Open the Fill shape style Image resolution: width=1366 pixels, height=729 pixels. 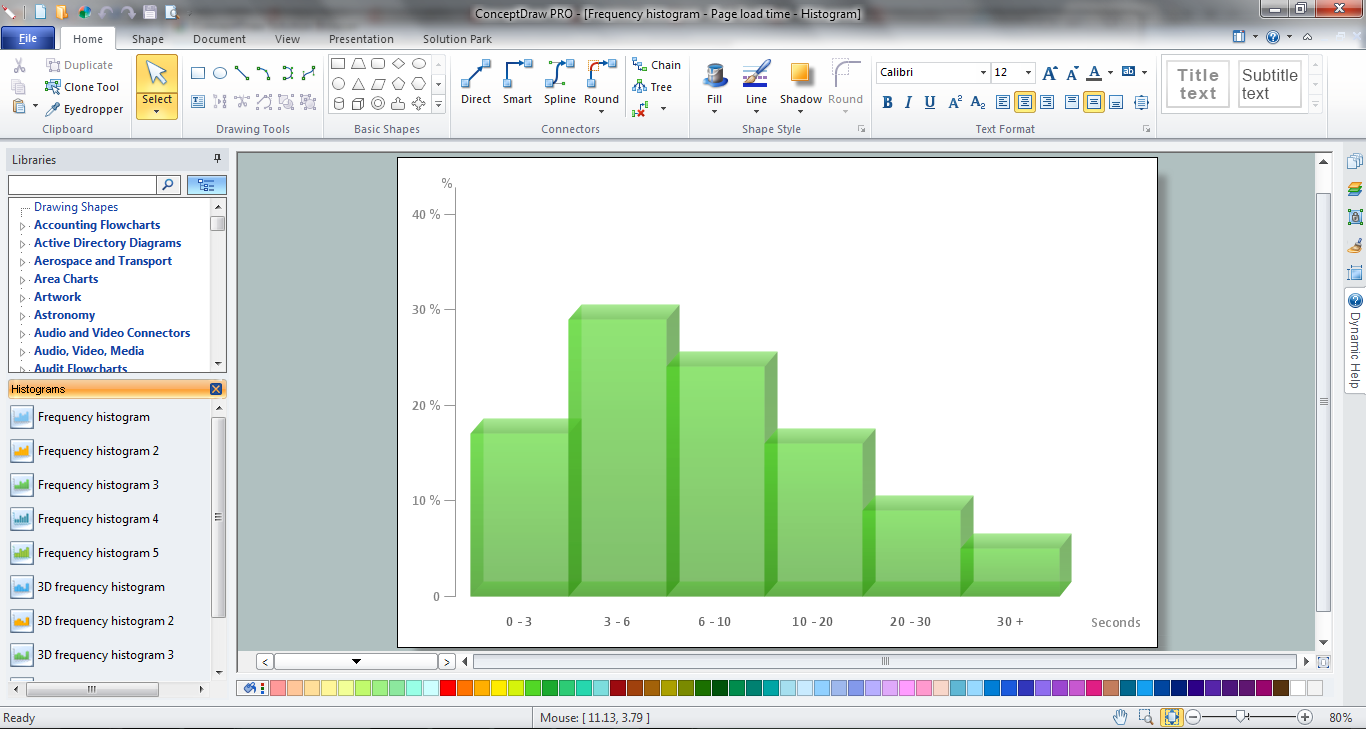click(714, 82)
